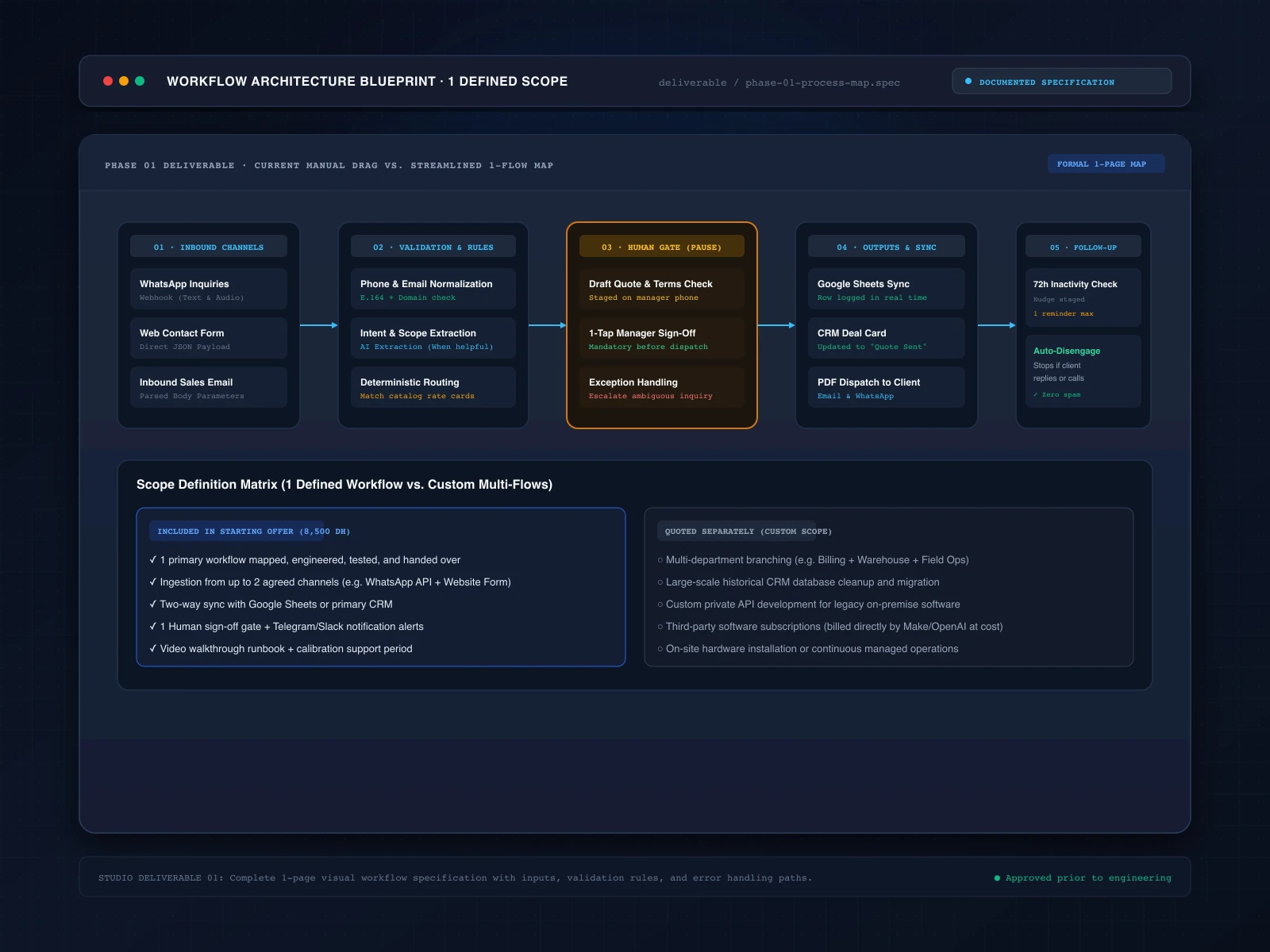The width and height of the screenshot is (1270, 952).
Task: Click the Google Sheets Sync card
Action: [x=887, y=289]
